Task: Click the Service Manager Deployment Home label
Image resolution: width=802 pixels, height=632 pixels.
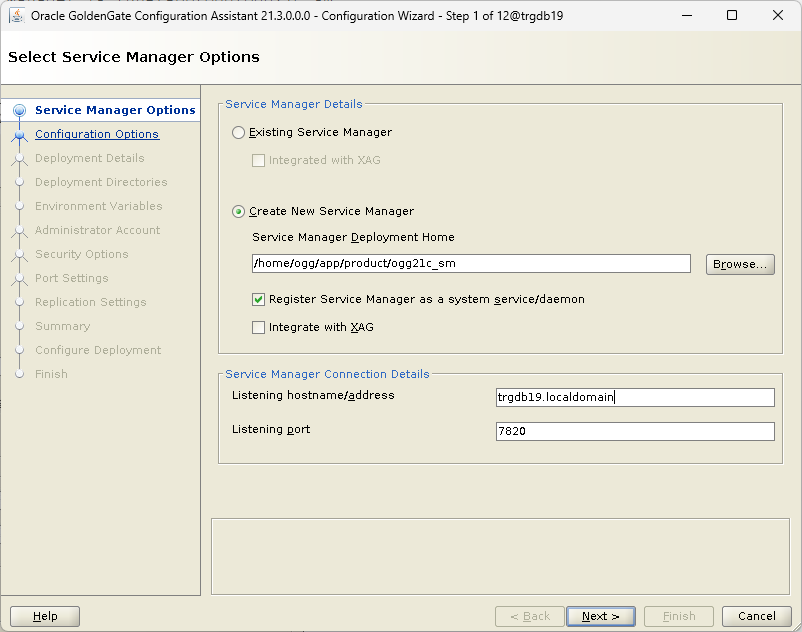Action: (x=353, y=237)
